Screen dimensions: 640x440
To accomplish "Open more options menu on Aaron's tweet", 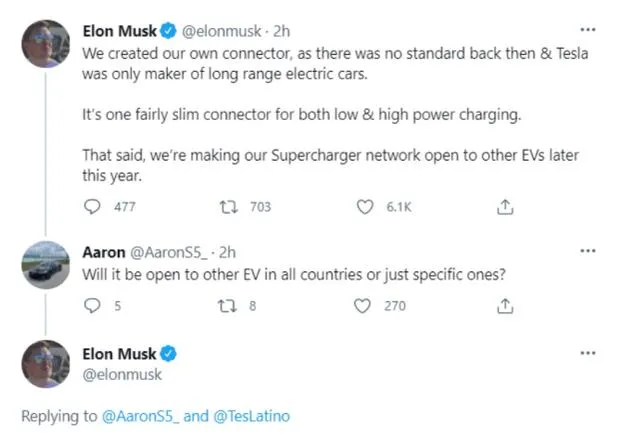I will pyautogui.click(x=588, y=253).
